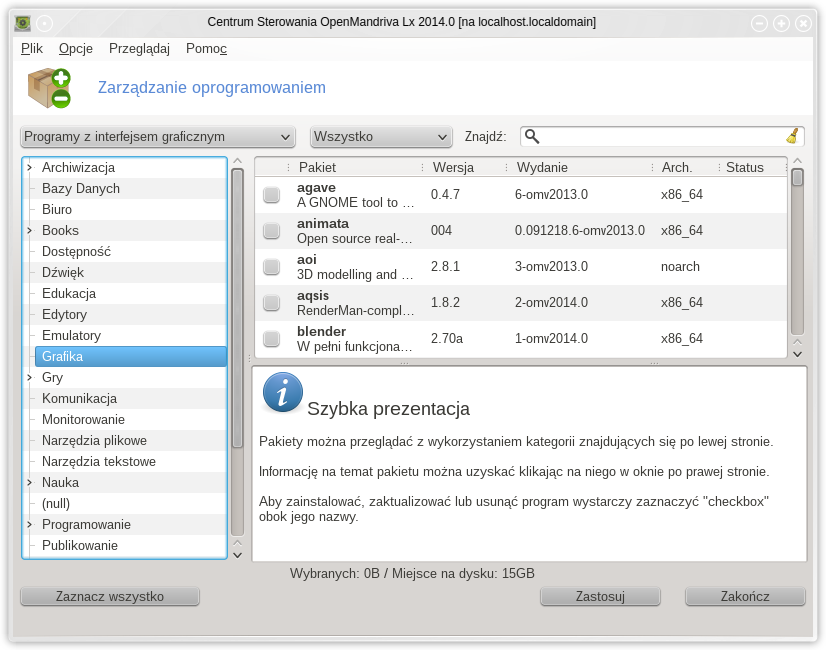
Task: Open the 'Programy z interfejsem graficznym' dropdown
Action: tap(158, 137)
